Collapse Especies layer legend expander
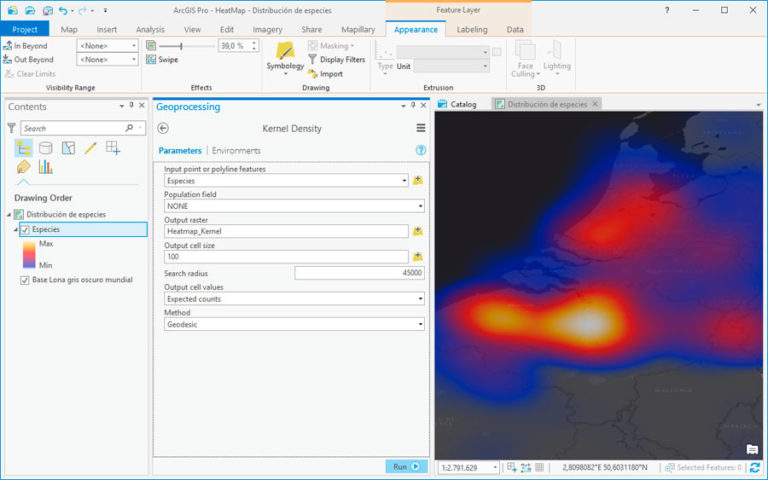 tap(16, 229)
